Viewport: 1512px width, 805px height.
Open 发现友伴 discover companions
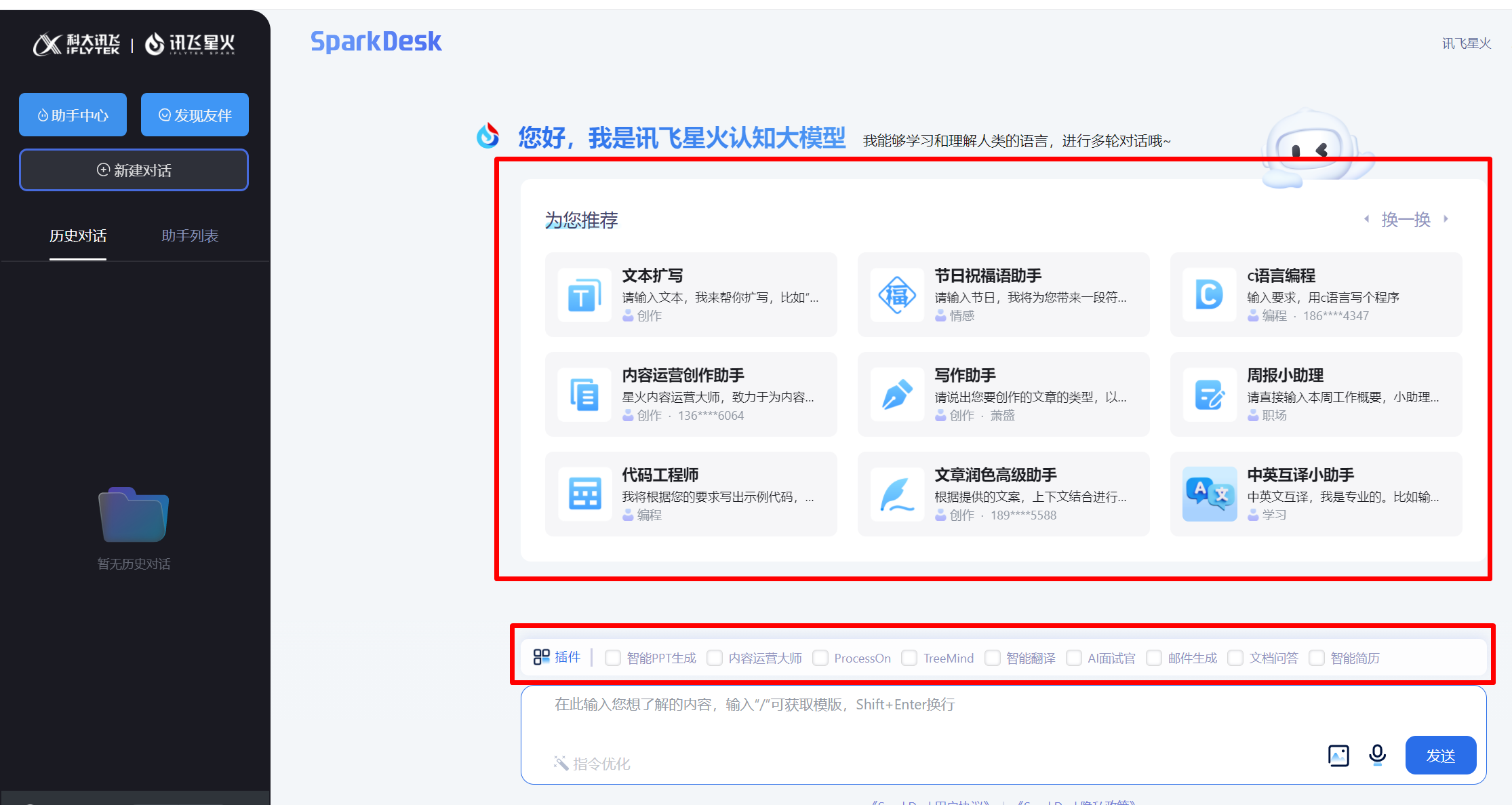pyautogui.click(x=195, y=115)
